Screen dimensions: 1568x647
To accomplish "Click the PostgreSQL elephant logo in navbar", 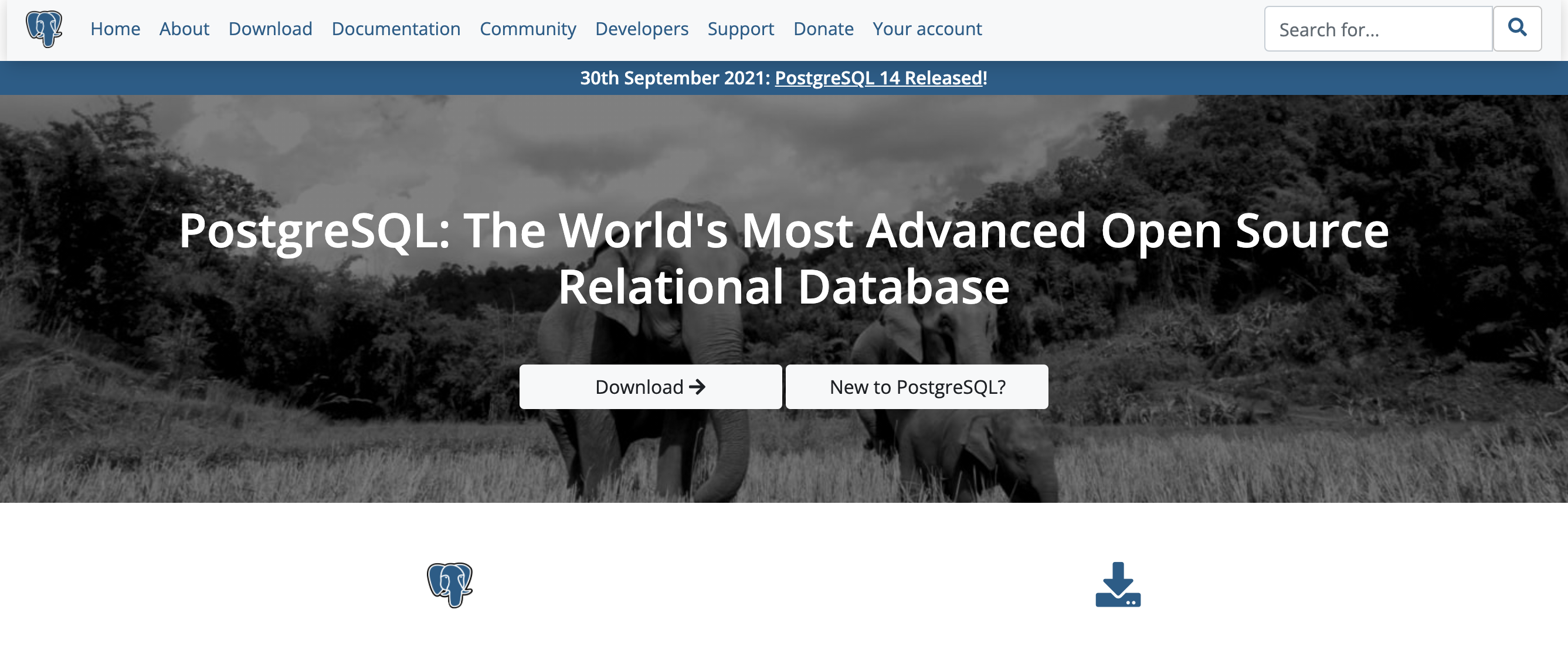I will pos(44,29).
